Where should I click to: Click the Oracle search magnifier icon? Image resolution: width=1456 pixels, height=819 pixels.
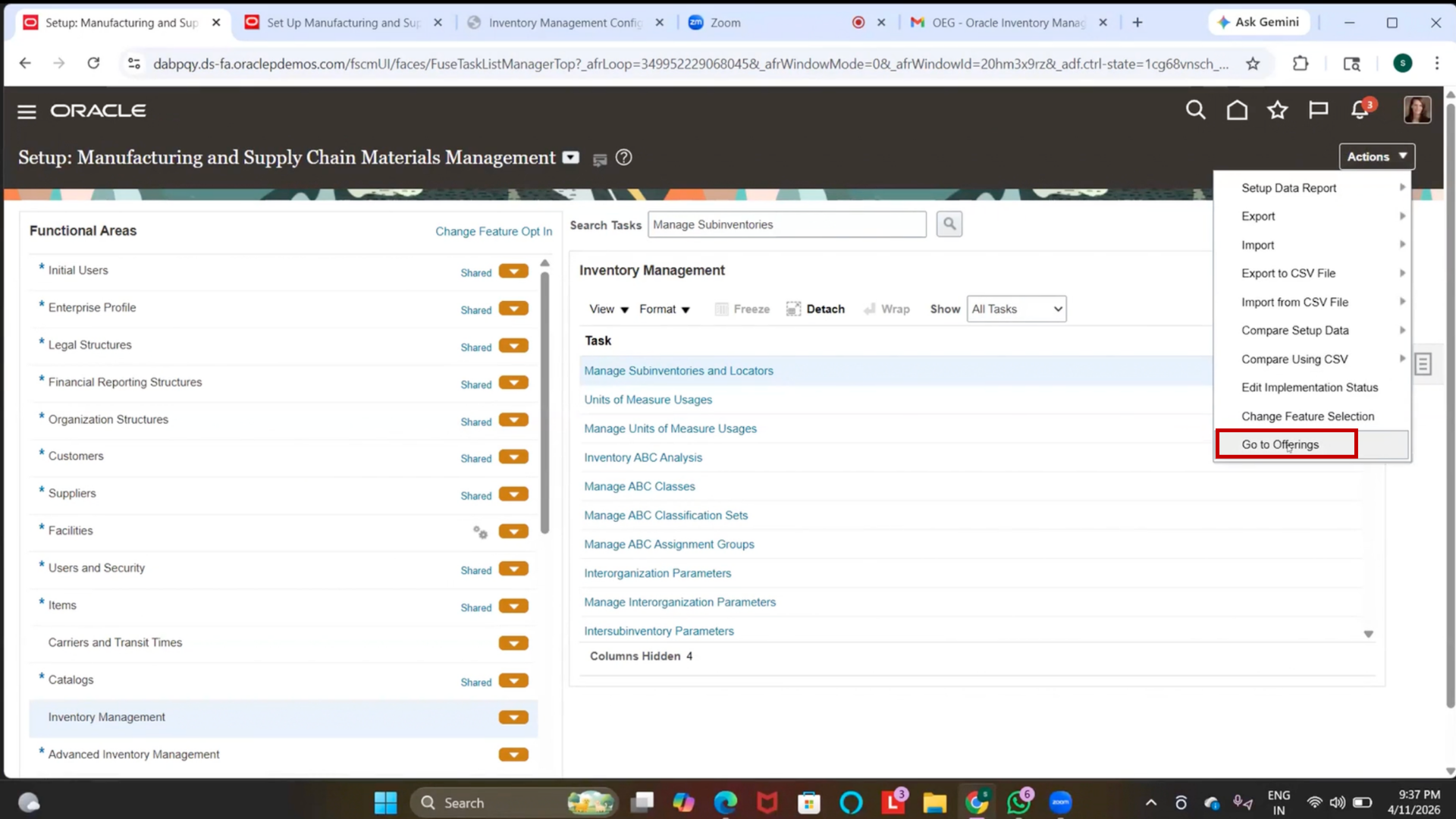[x=1195, y=111]
